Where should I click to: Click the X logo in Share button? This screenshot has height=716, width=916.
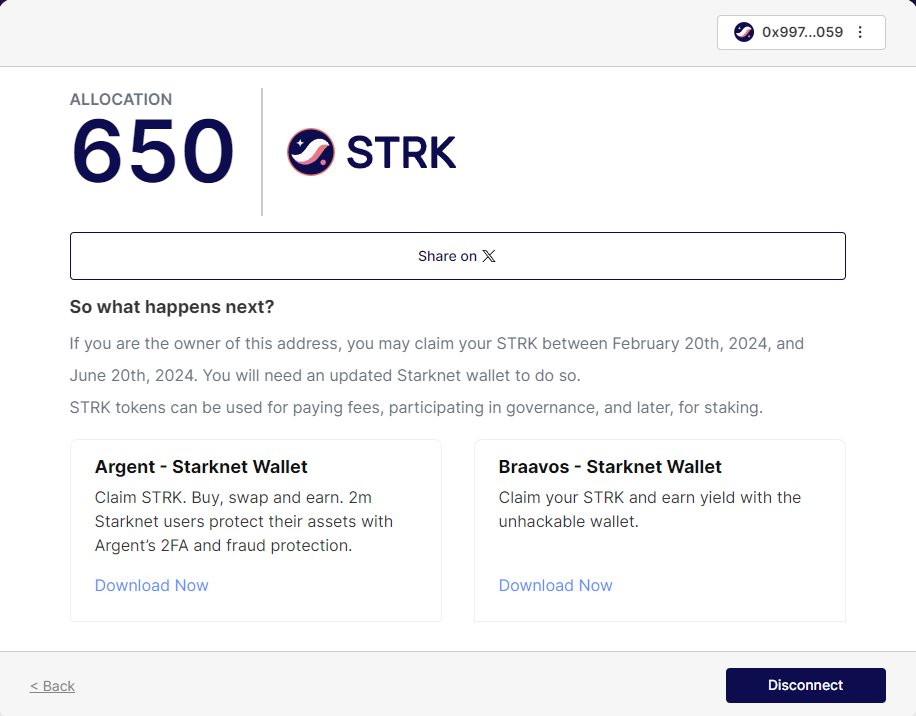coord(489,256)
